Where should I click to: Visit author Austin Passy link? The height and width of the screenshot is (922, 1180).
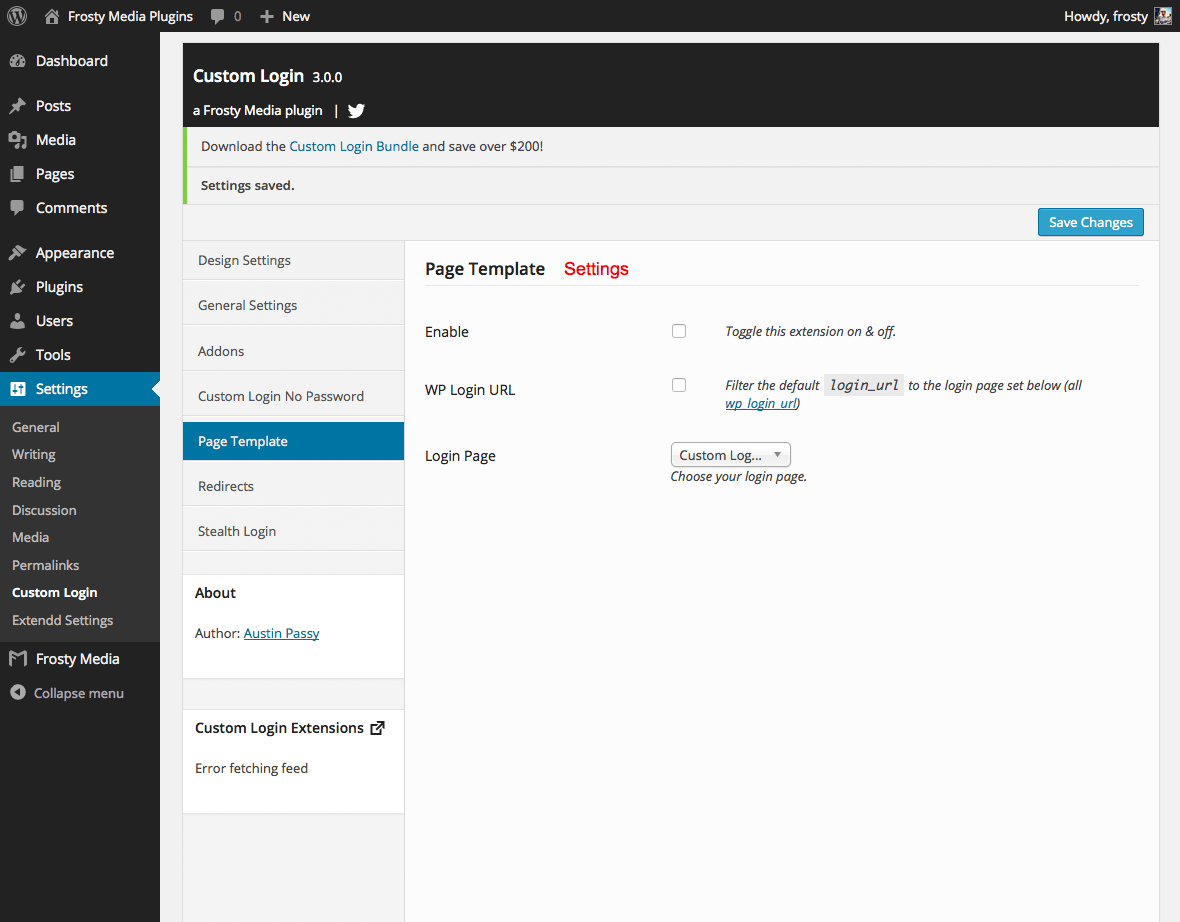pos(281,633)
